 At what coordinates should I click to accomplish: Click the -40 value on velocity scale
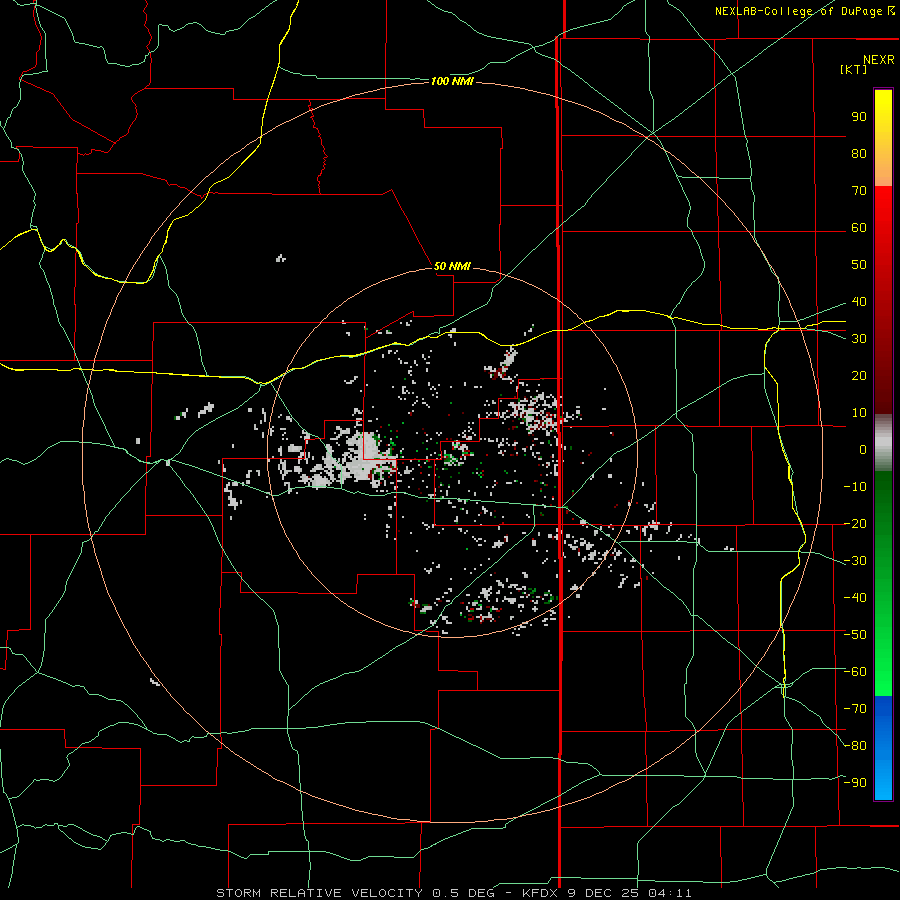855,598
